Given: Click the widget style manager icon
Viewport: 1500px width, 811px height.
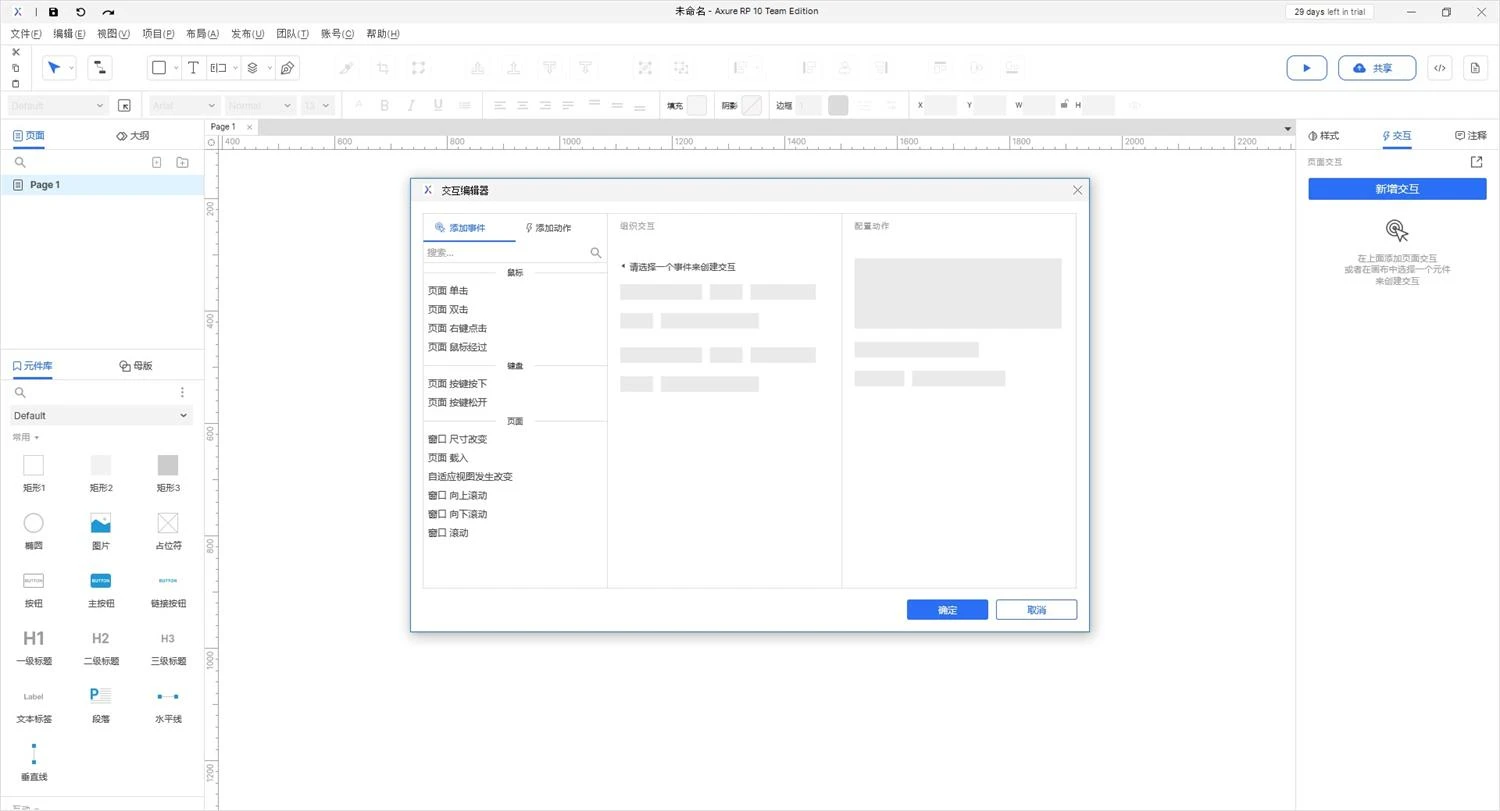Looking at the screenshot, I should [x=124, y=105].
